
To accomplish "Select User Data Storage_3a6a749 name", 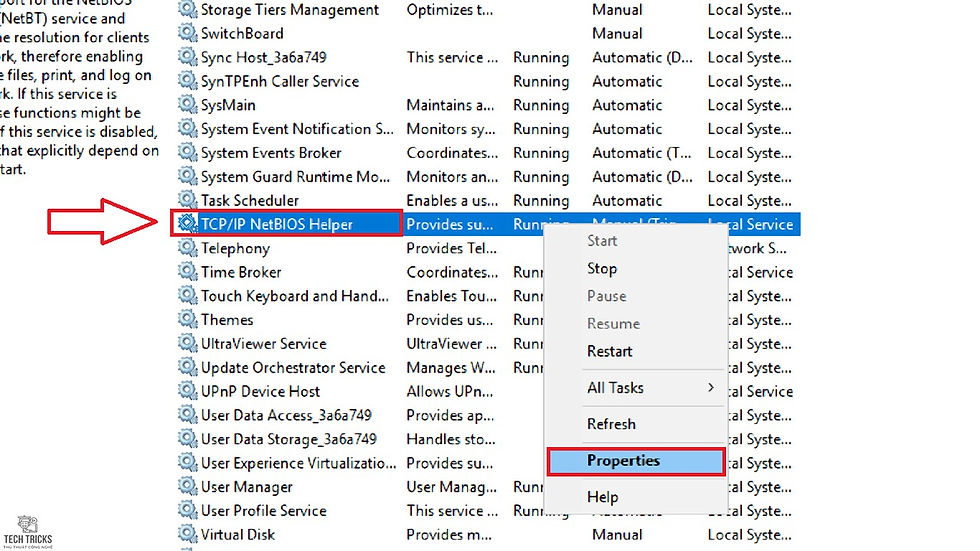I will pos(288,439).
